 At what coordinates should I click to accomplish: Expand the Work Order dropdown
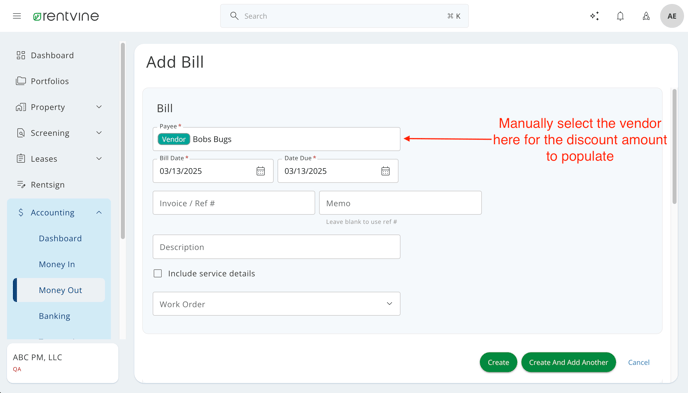[276, 304]
